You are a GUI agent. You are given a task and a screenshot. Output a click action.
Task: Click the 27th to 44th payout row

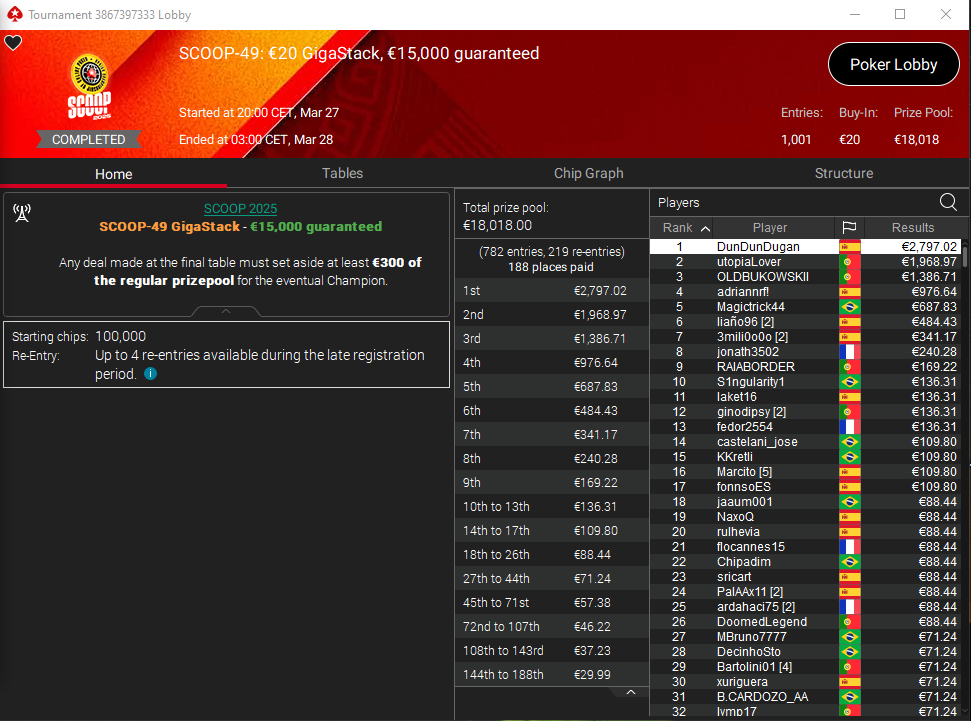pos(551,579)
